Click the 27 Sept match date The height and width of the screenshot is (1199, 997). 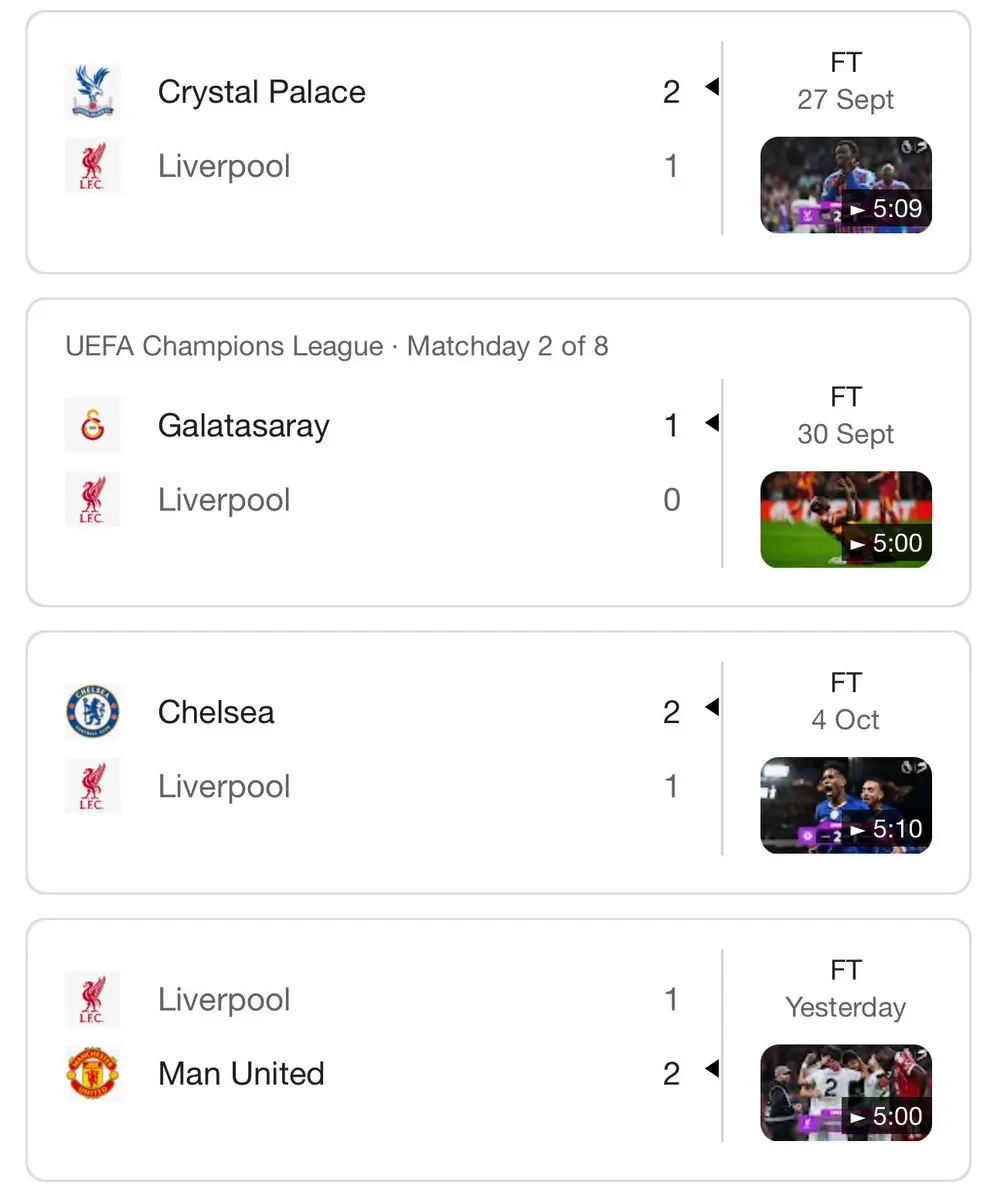click(x=846, y=99)
